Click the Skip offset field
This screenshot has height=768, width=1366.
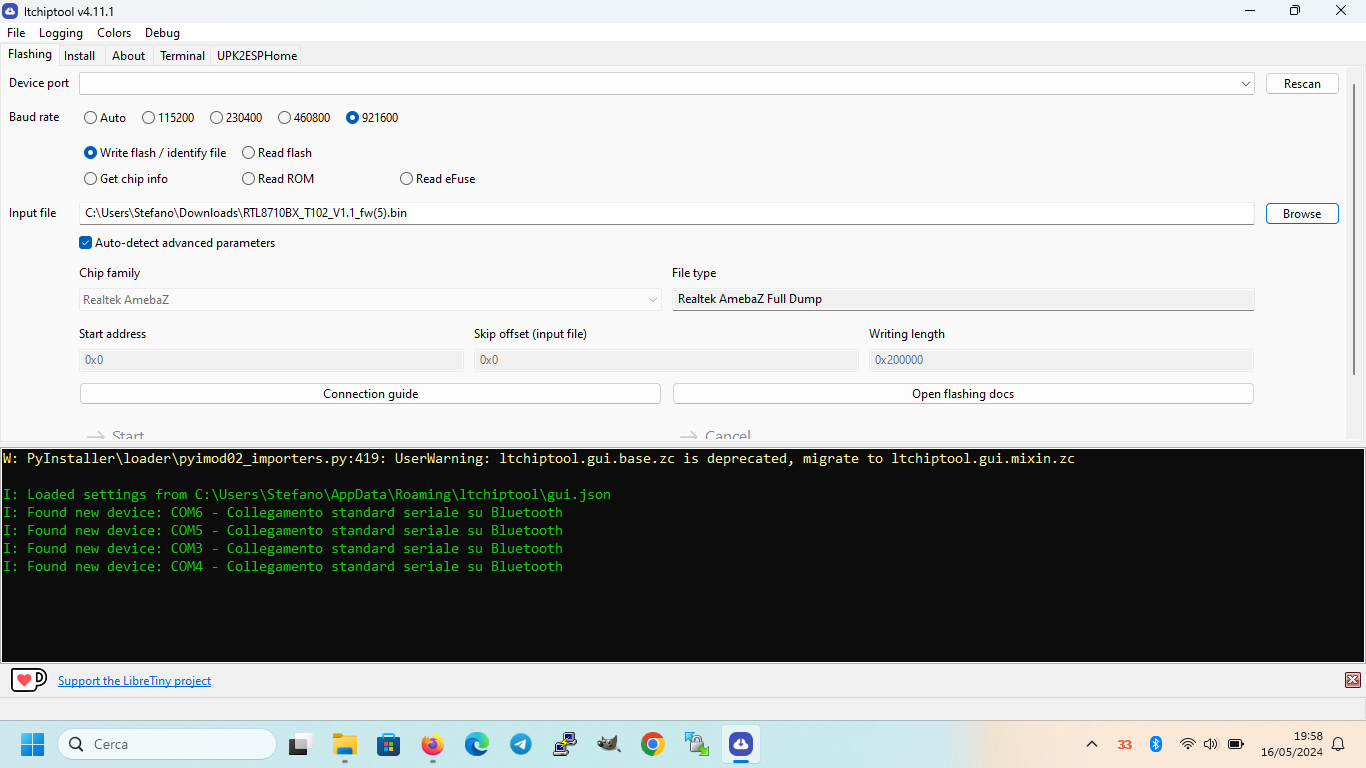pos(666,360)
